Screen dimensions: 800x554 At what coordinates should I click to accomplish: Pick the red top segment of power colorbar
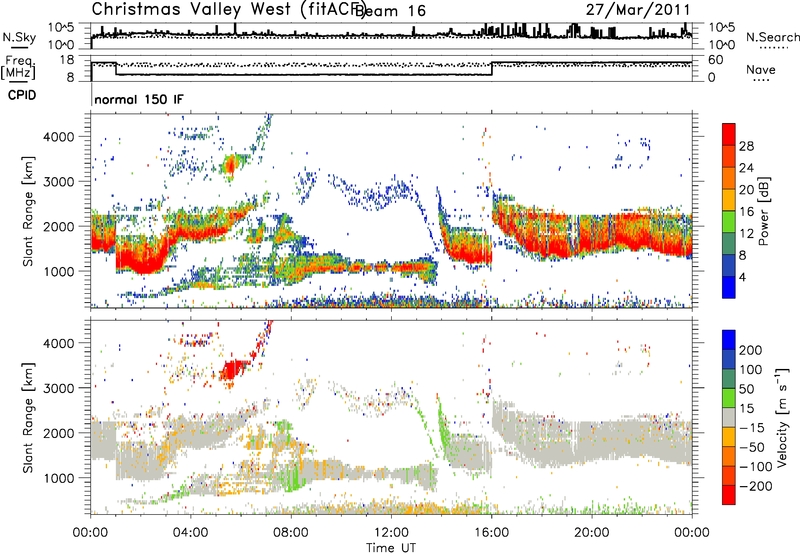[x=729, y=134]
